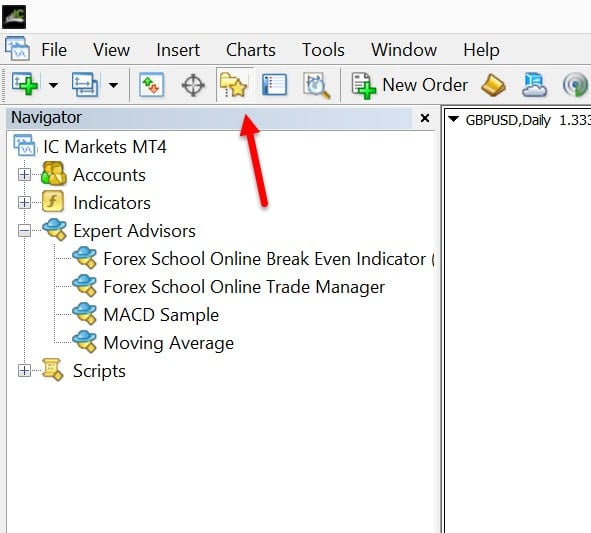This screenshot has height=533, width=591.
Task: Click the GBPUSD,Daily chart dropdown triangle
Action: [453, 119]
